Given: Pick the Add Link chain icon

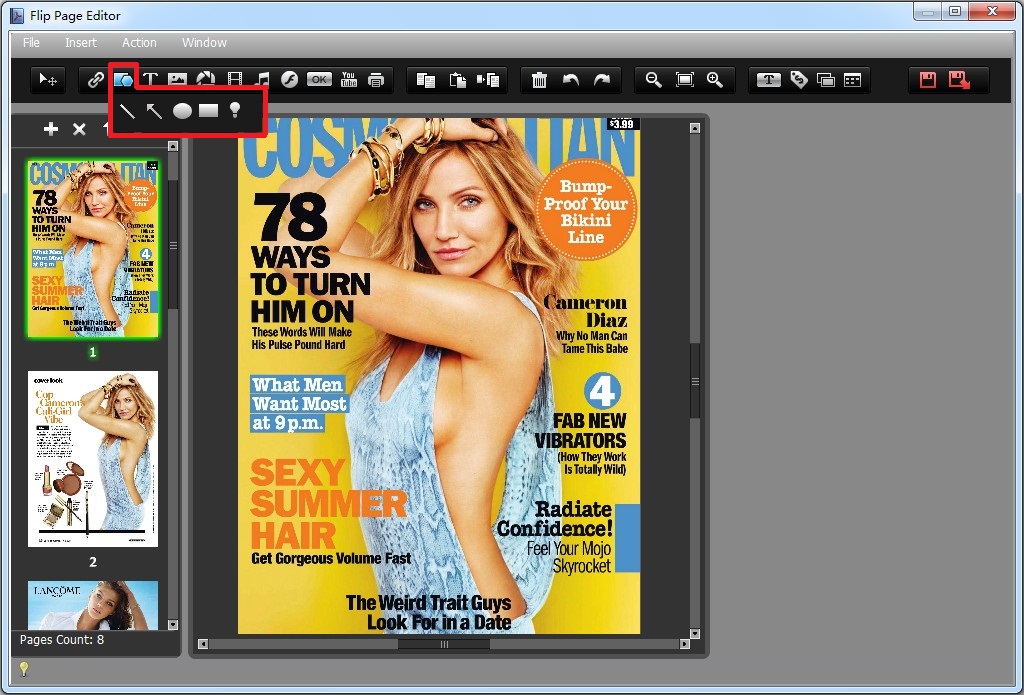Looking at the screenshot, I should [x=95, y=80].
